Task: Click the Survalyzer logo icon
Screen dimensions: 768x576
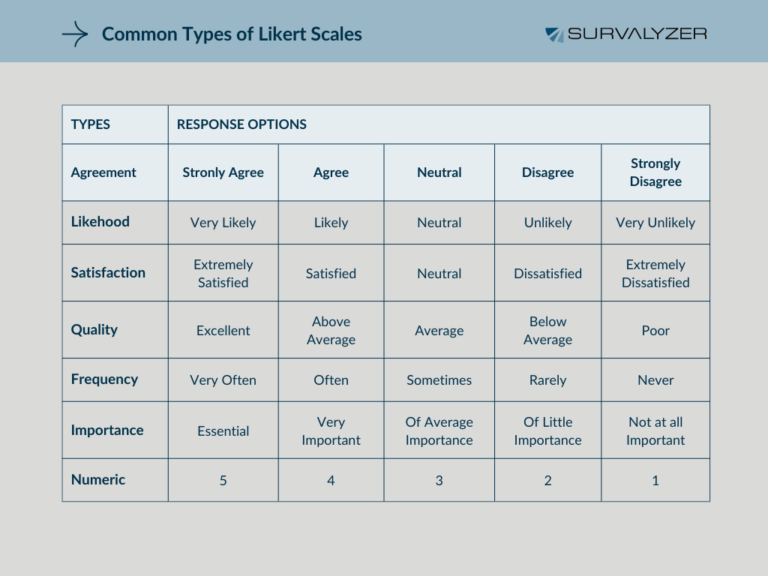Action: point(554,34)
